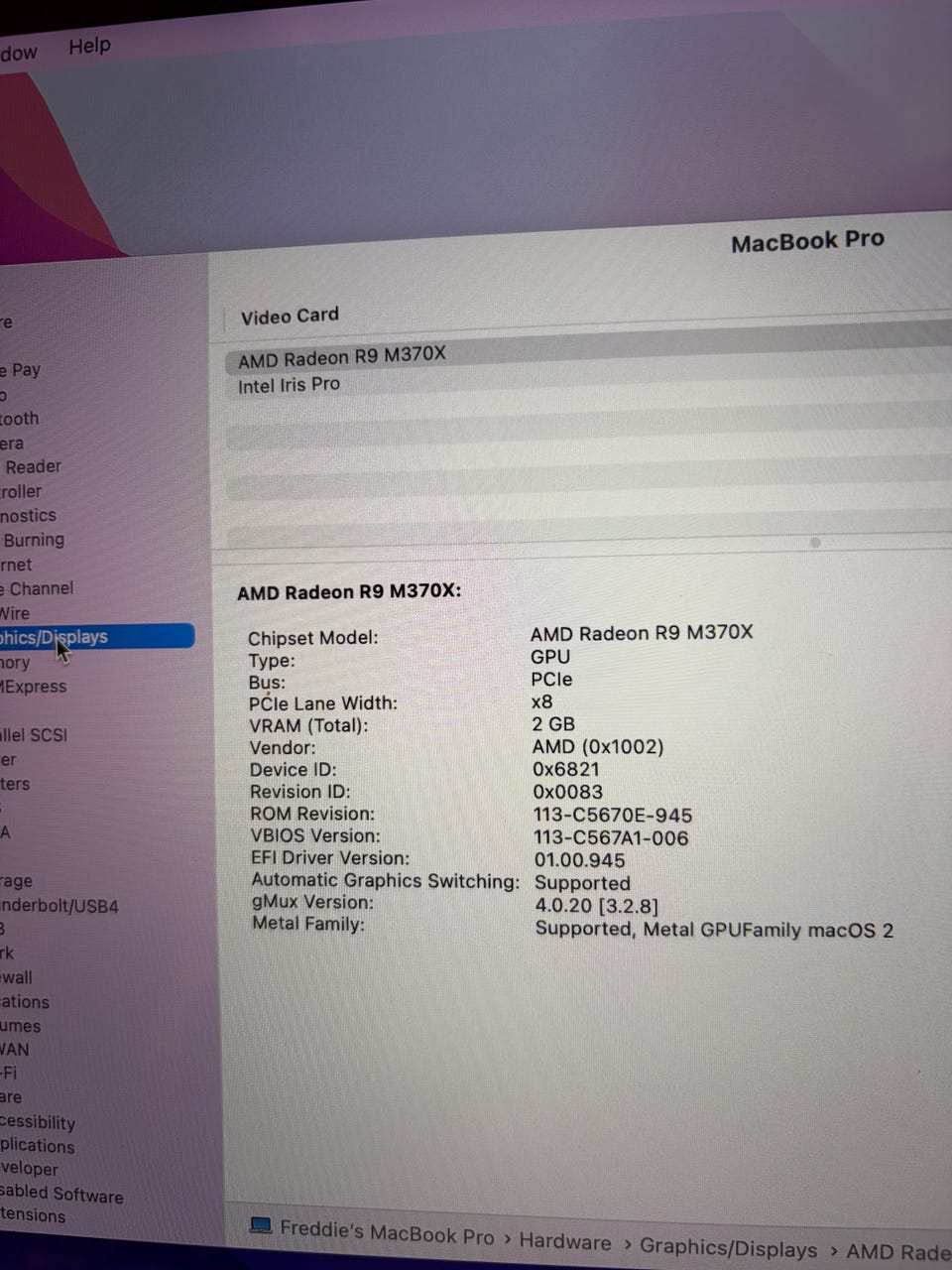Select Disabled Software item in sidebar
The image size is (952, 1270).
point(61,1194)
